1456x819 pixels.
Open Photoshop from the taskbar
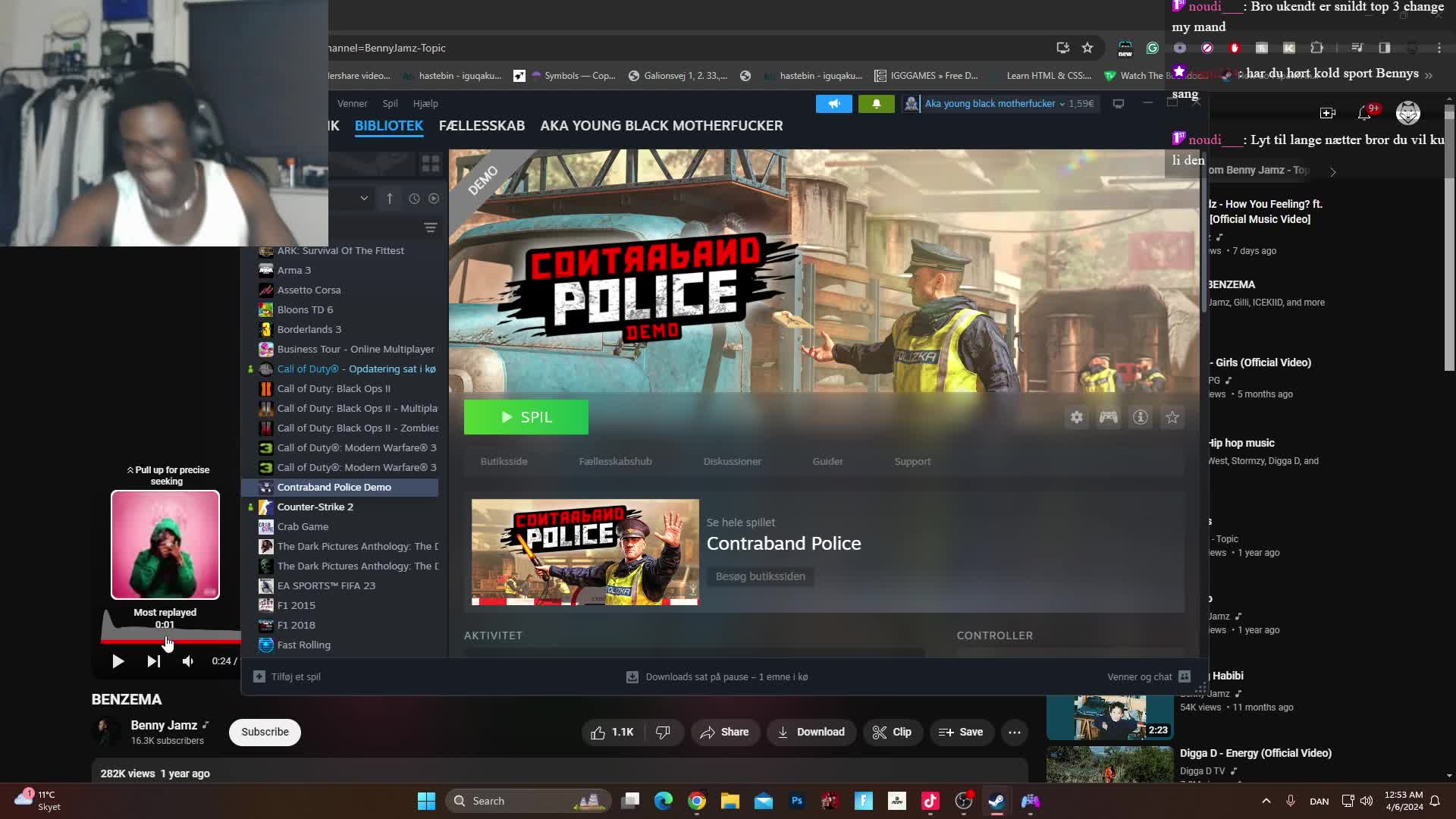pyautogui.click(x=797, y=801)
